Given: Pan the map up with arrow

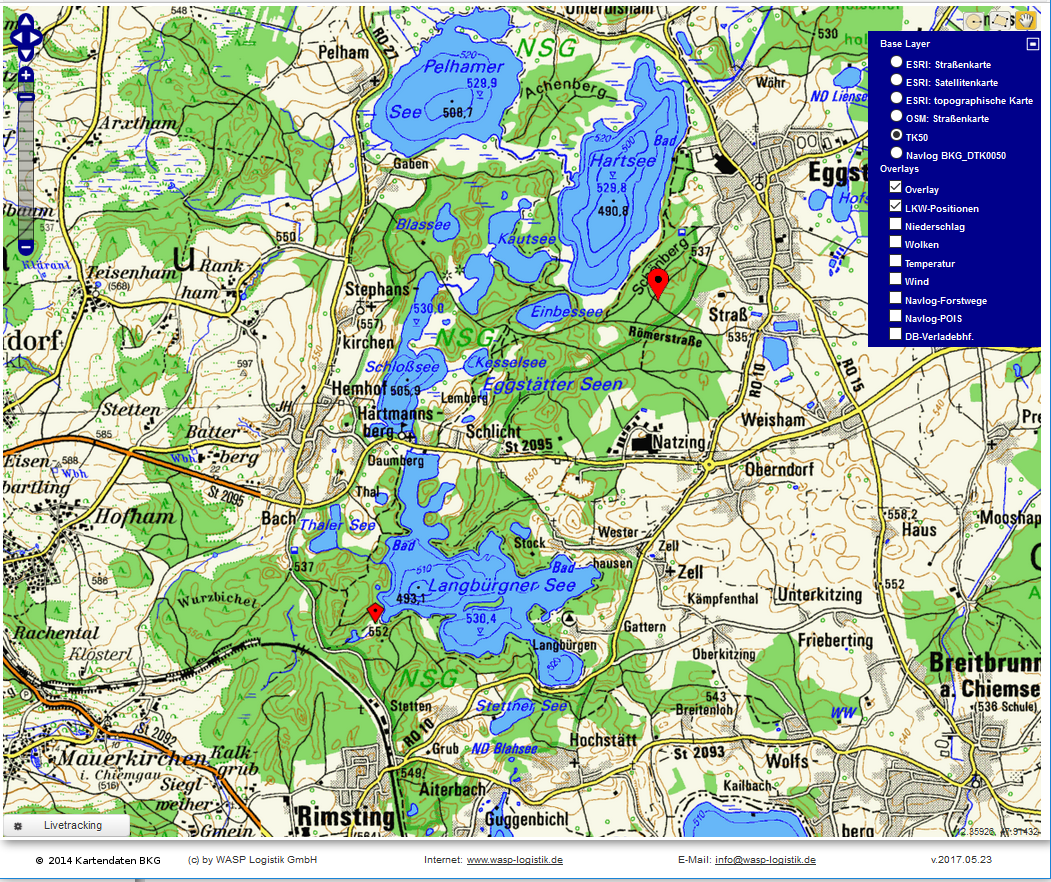Looking at the screenshot, I should coord(26,23).
